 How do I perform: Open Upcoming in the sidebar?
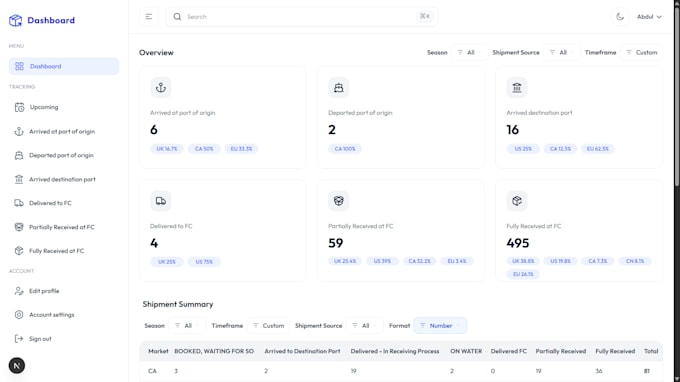point(44,107)
